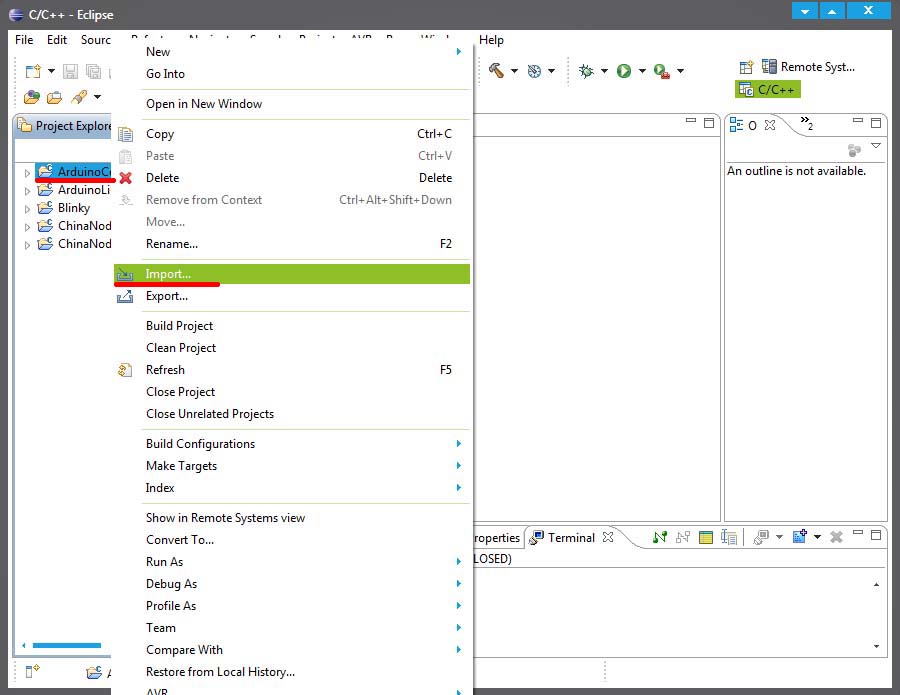Click the green Run play icon
The image size is (900, 695).
624,71
